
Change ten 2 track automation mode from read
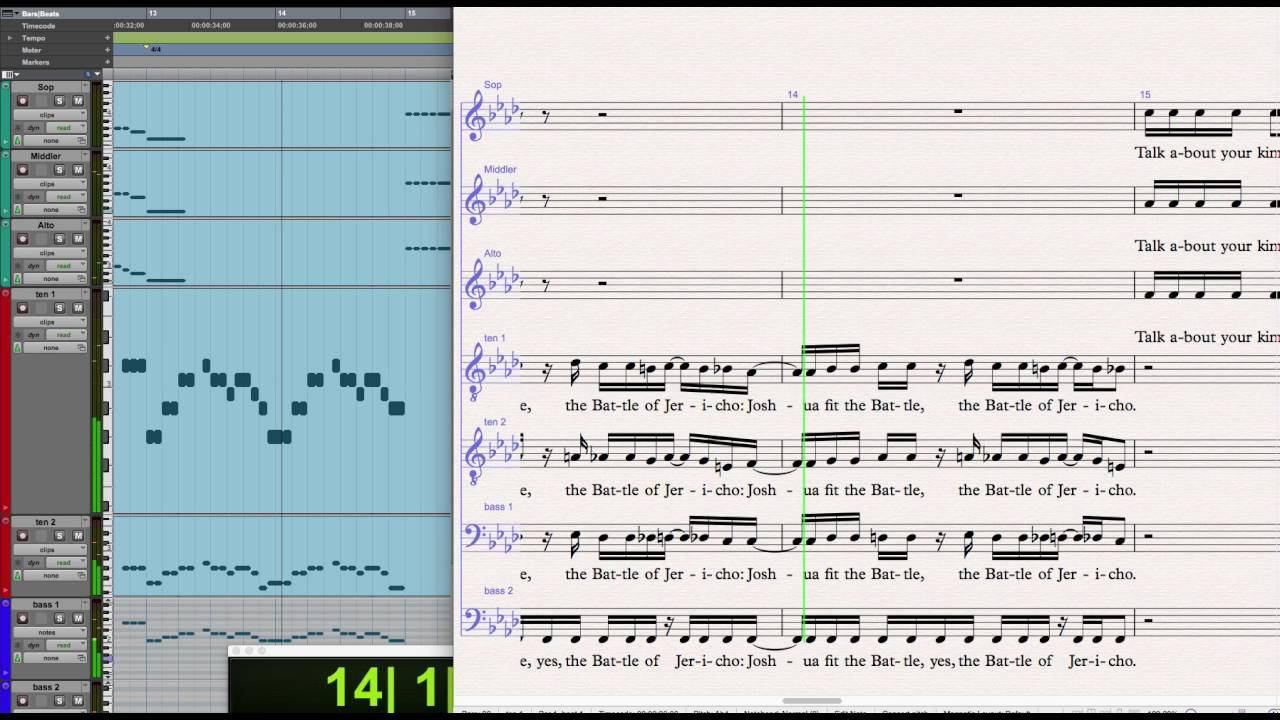coord(68,563)
